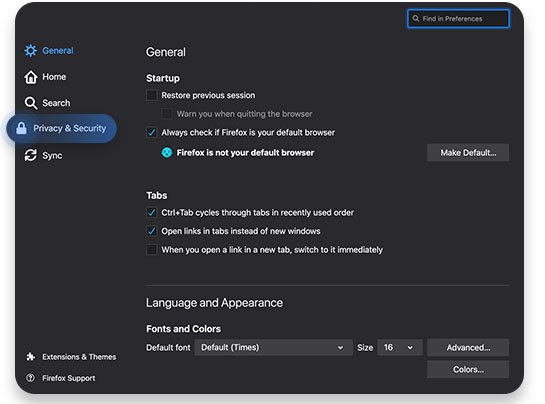Enable switch to new tab immediately checkbox
Viewport: 545px width, 404px height.
pyautogui.click(x=152, y=250)
